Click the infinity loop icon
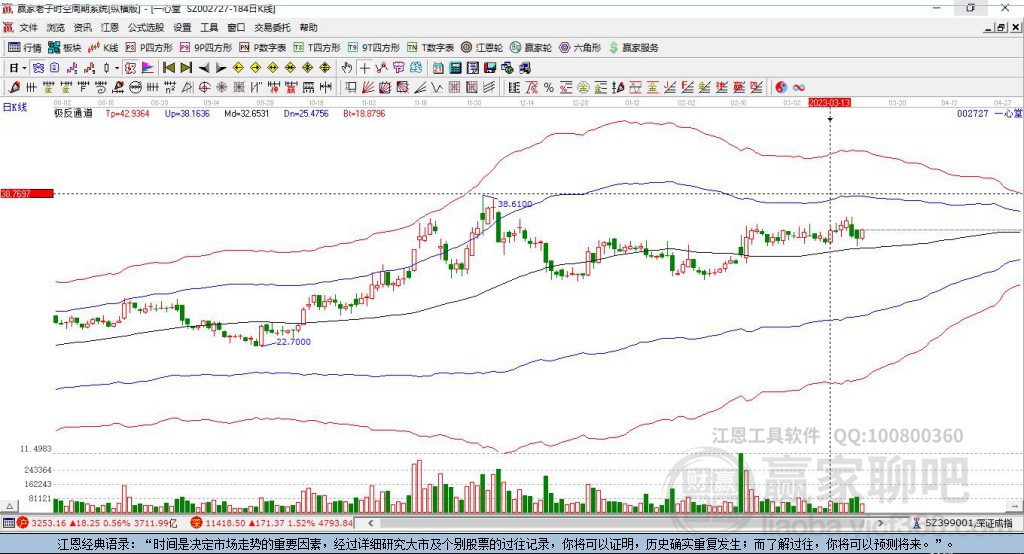Viewport: 1024px width, 554px height. pos(799,87)
